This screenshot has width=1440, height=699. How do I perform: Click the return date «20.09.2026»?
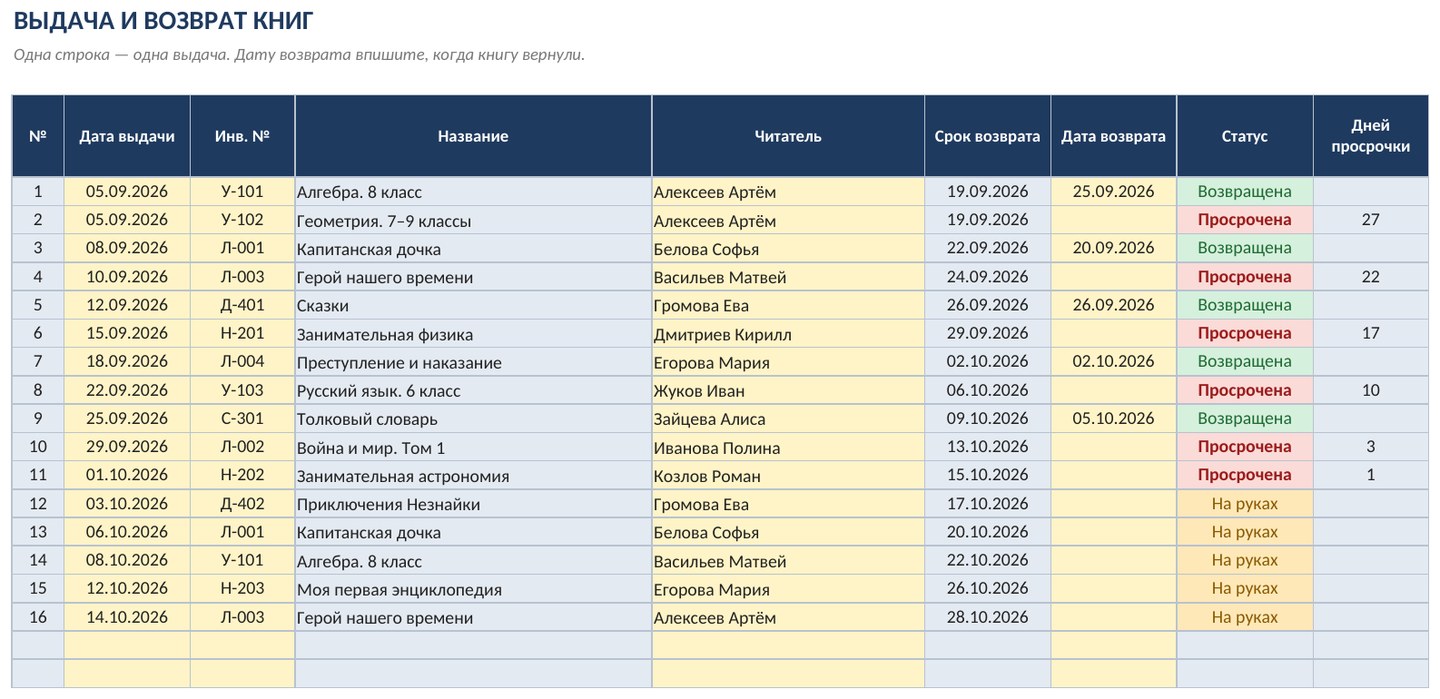[1113, 248]
